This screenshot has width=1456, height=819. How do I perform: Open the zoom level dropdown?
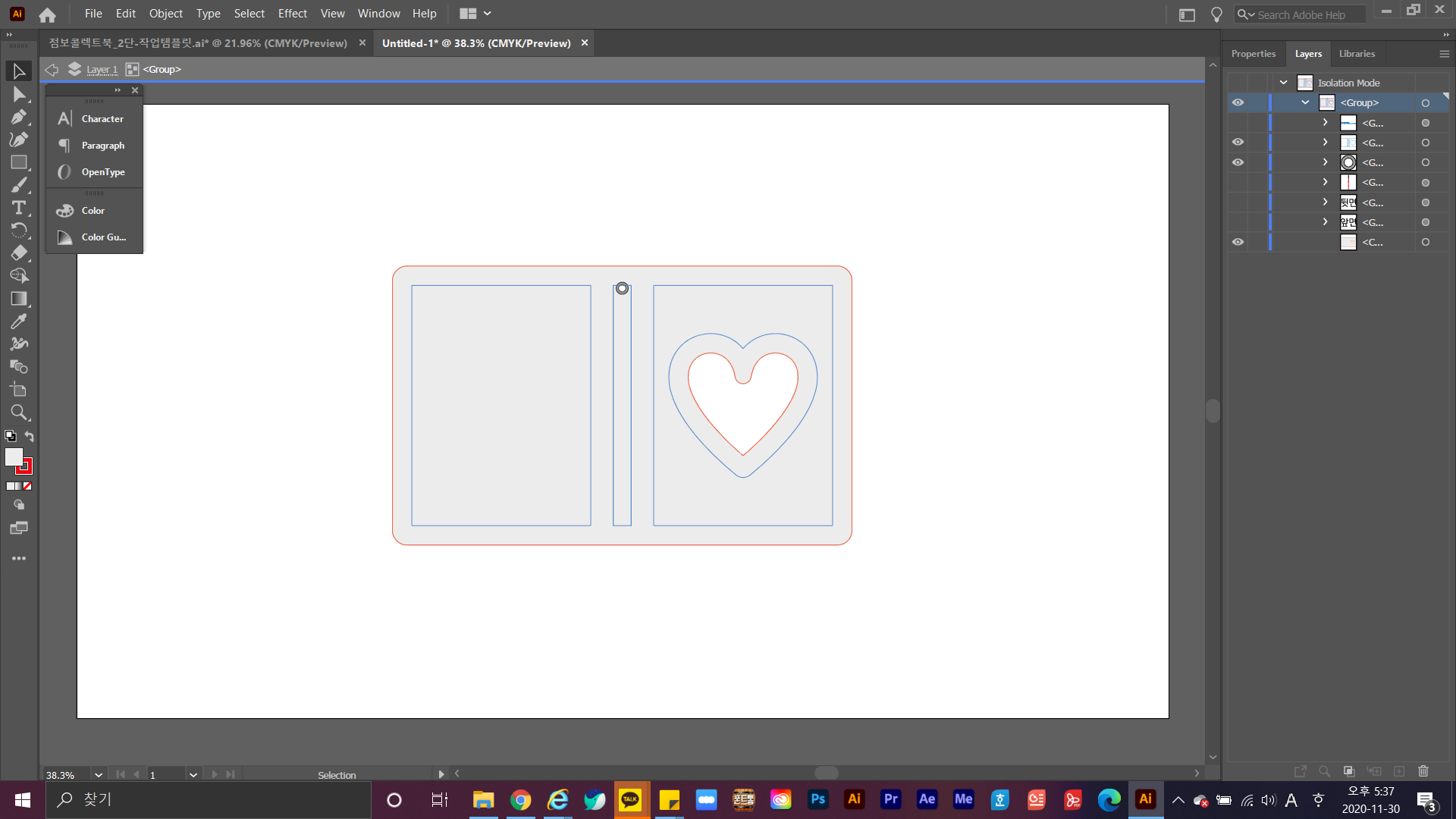click(x=98, y=775)
